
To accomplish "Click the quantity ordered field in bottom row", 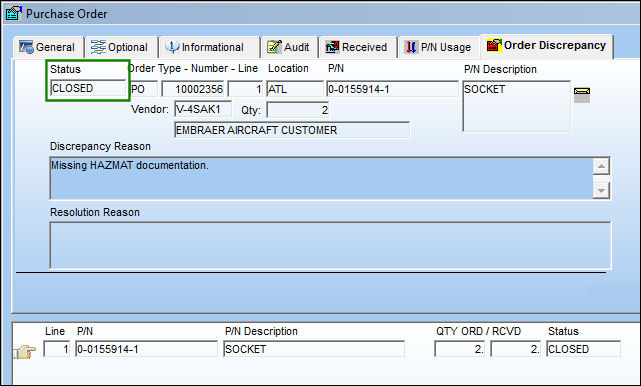I will click(x=459, y=349).
